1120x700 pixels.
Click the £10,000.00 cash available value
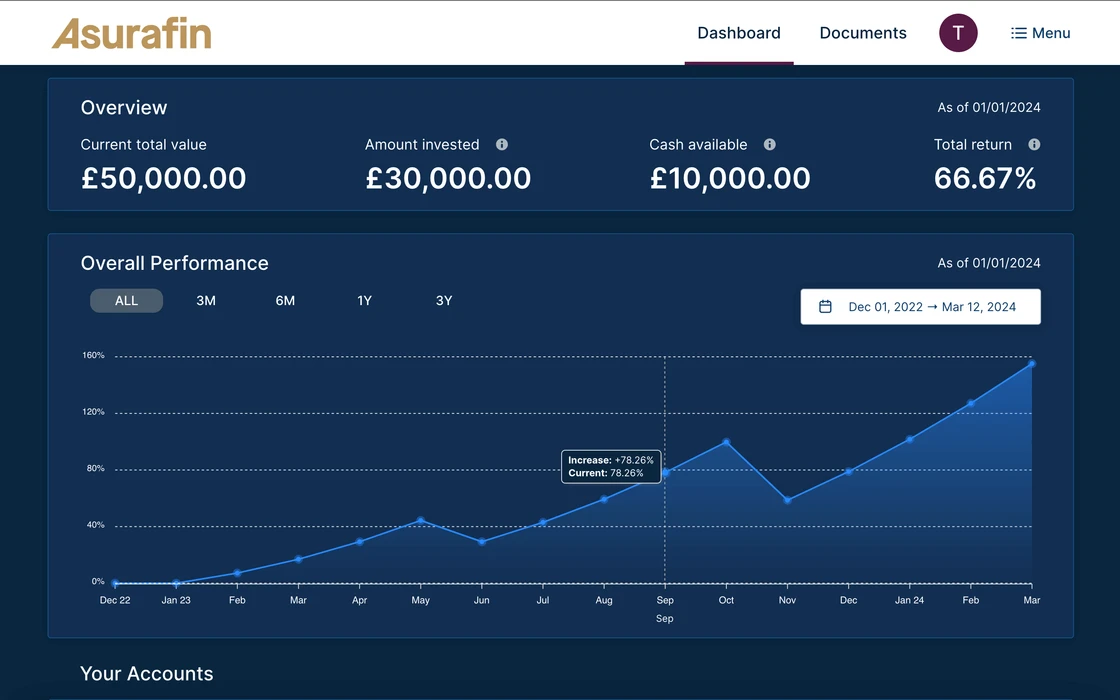click(730, 178)
